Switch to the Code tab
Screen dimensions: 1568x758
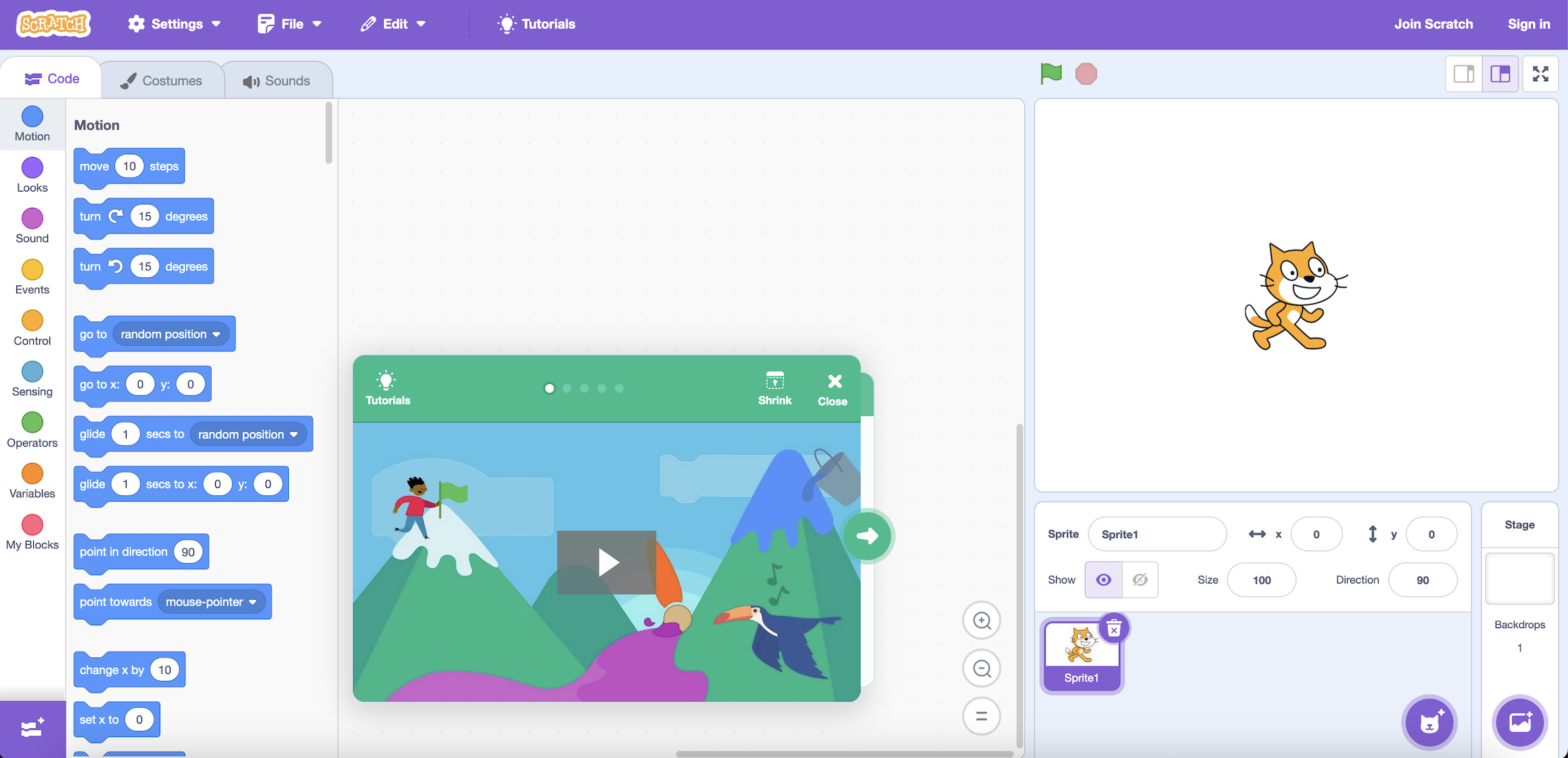coord(52,79)
